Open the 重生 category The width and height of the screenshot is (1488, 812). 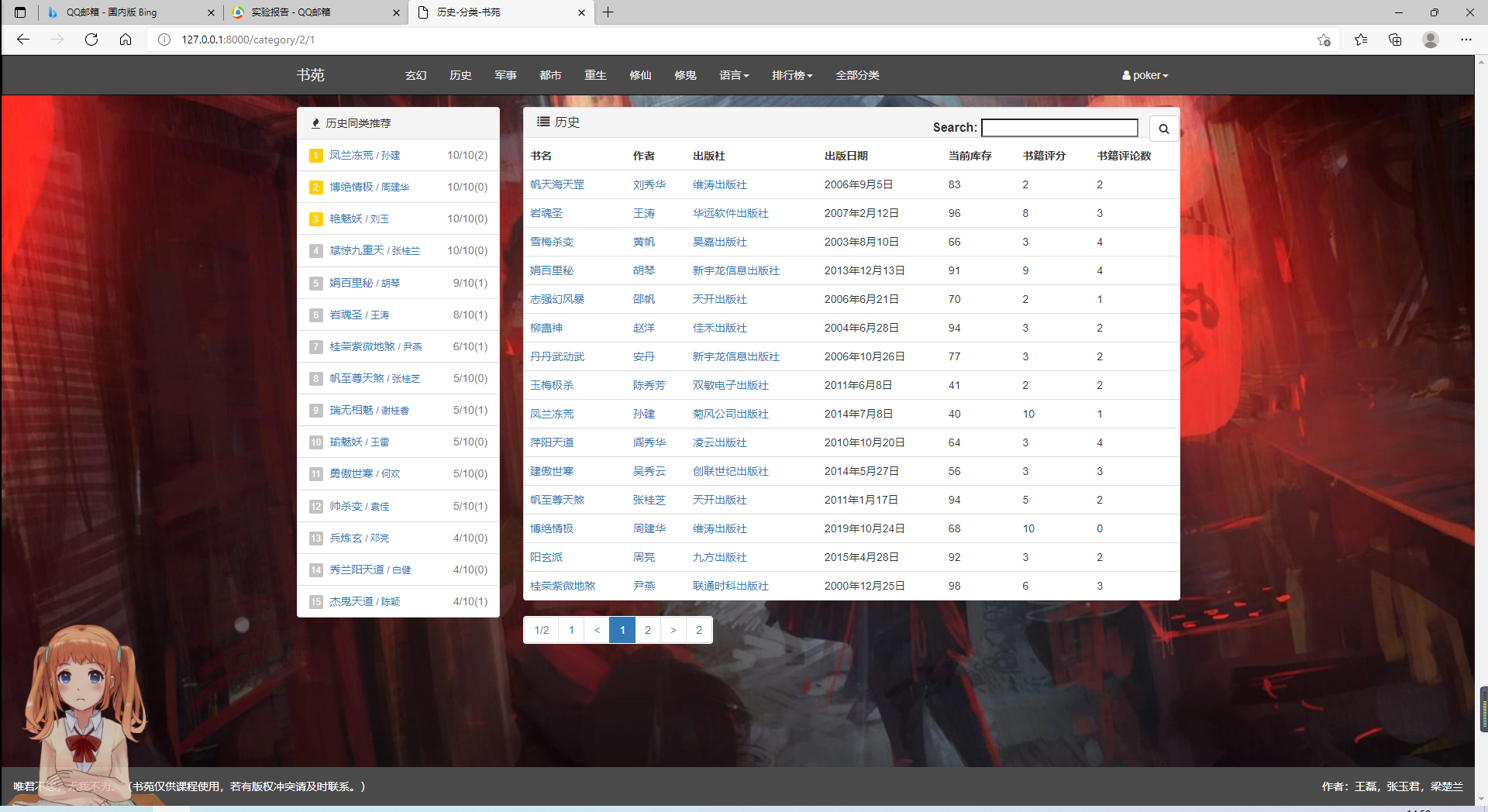[x=595, y=75]
